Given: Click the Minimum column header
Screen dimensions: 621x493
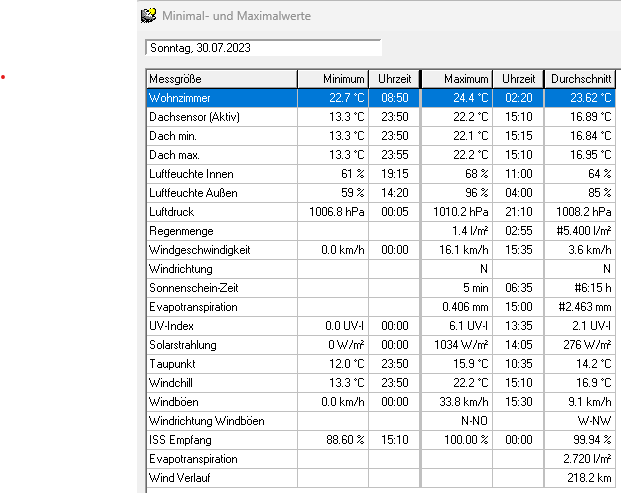Looking at the screenshot, I should point(333,79).
